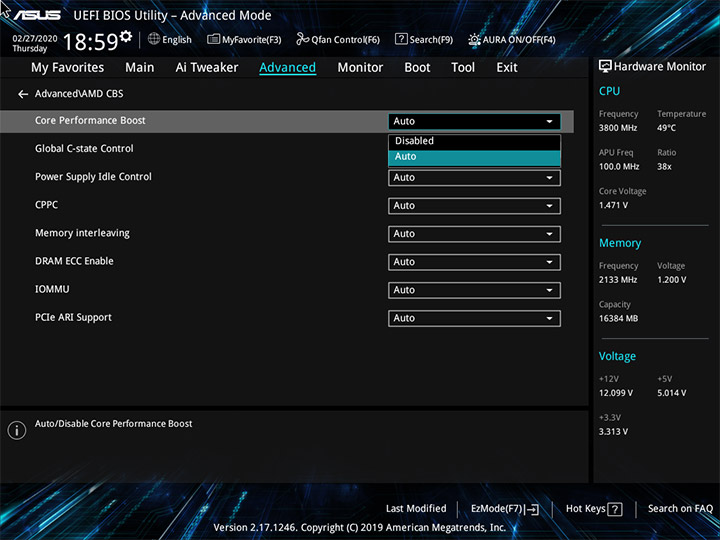The height and width of the screenshot is (540, 720).
Task: Open the Power Supply Idle Control dropdown
Action: (474, 178)
